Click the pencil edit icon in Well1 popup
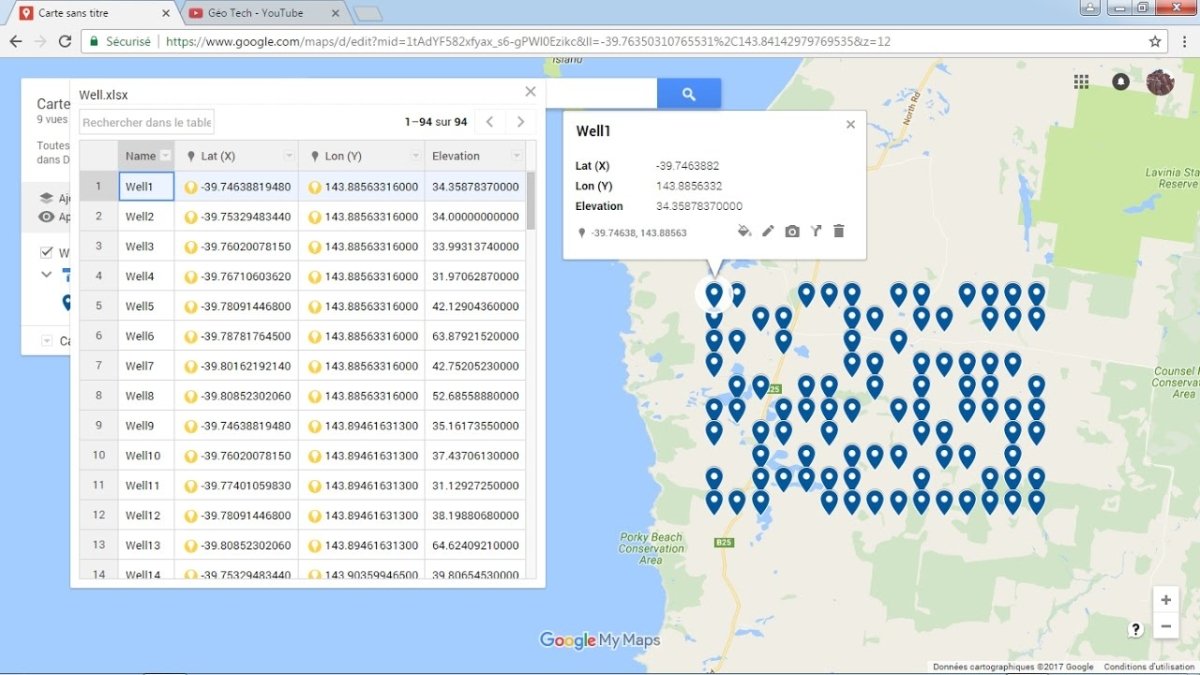 (x=768, y=231)
